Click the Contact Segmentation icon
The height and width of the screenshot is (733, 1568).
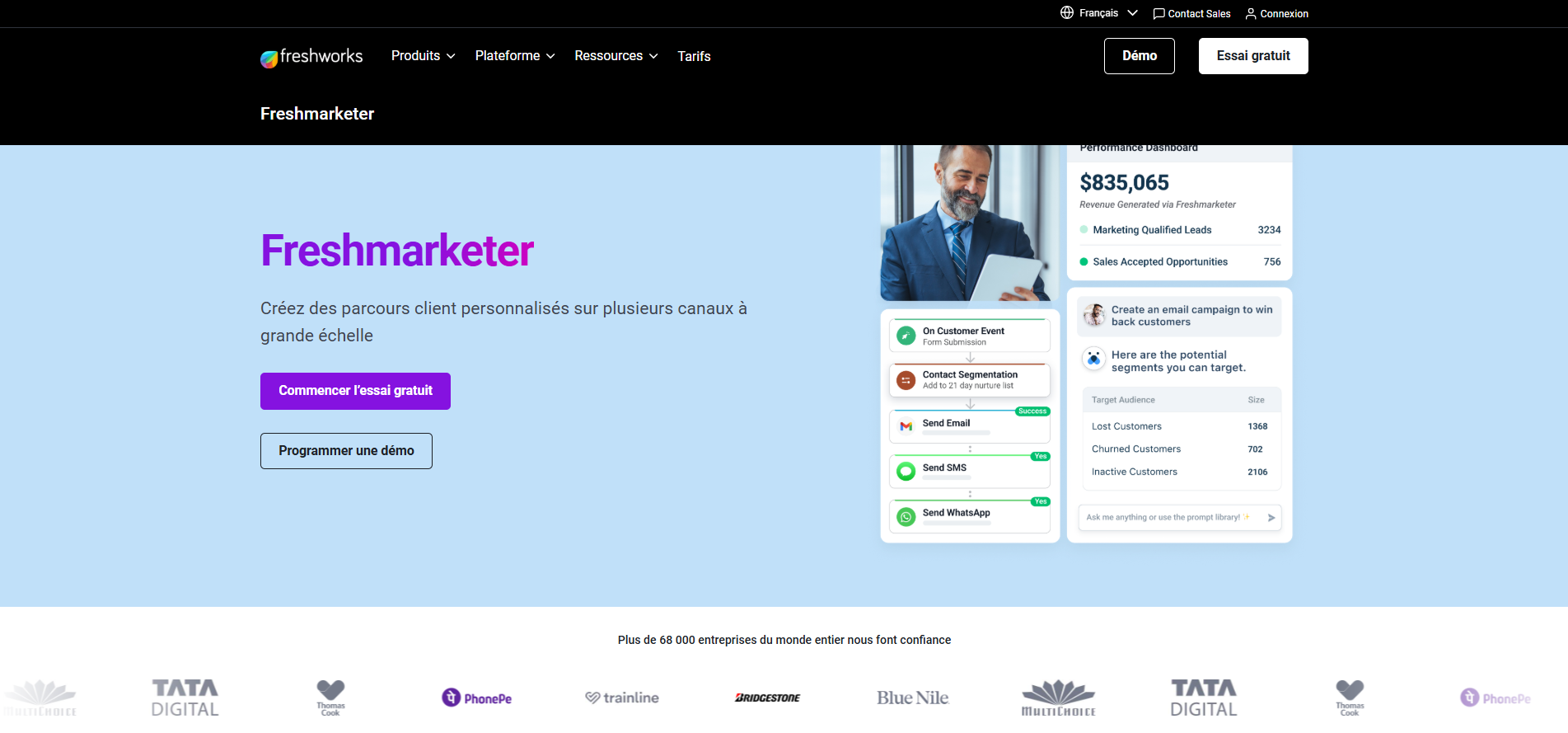pyautogui.click(x=906, y=380)
